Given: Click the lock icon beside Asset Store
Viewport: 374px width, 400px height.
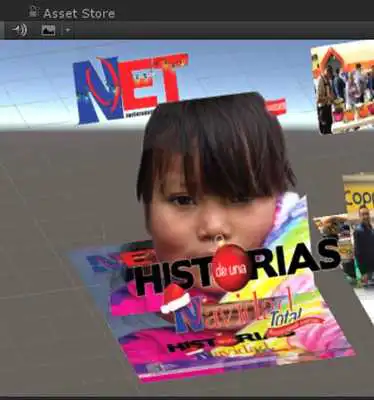Looking at the screenshot, I should (33, 12).
